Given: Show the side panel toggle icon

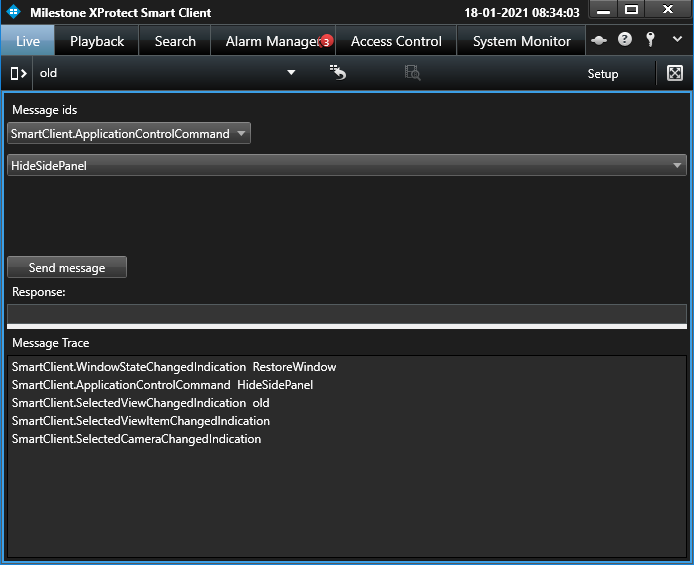Looking at the screenshot, I should [x=18, y=73].
